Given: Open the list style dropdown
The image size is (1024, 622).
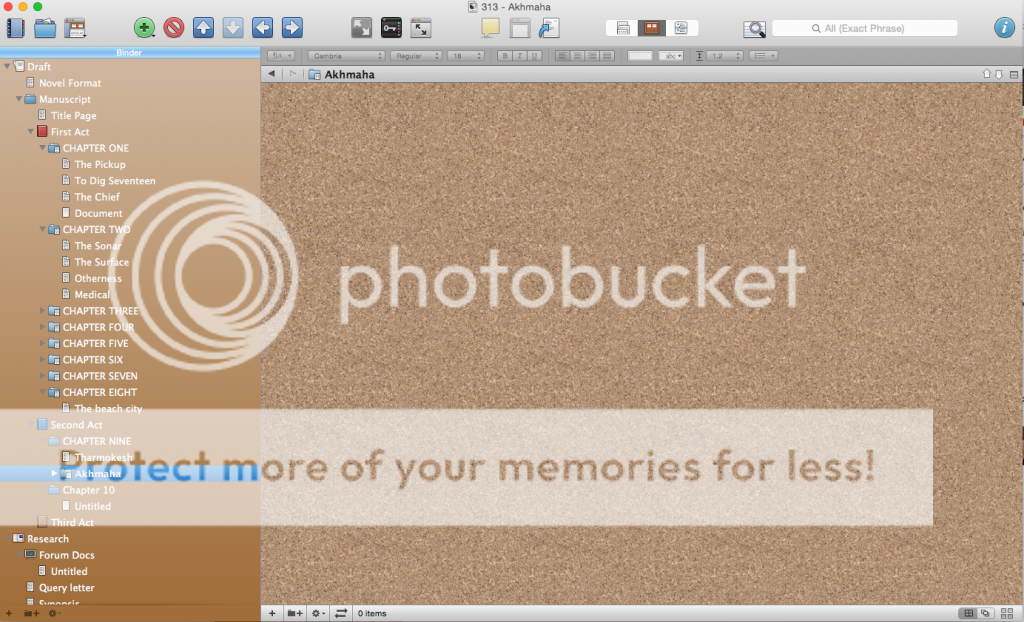Looking at the screenshot, I should 763,56.
